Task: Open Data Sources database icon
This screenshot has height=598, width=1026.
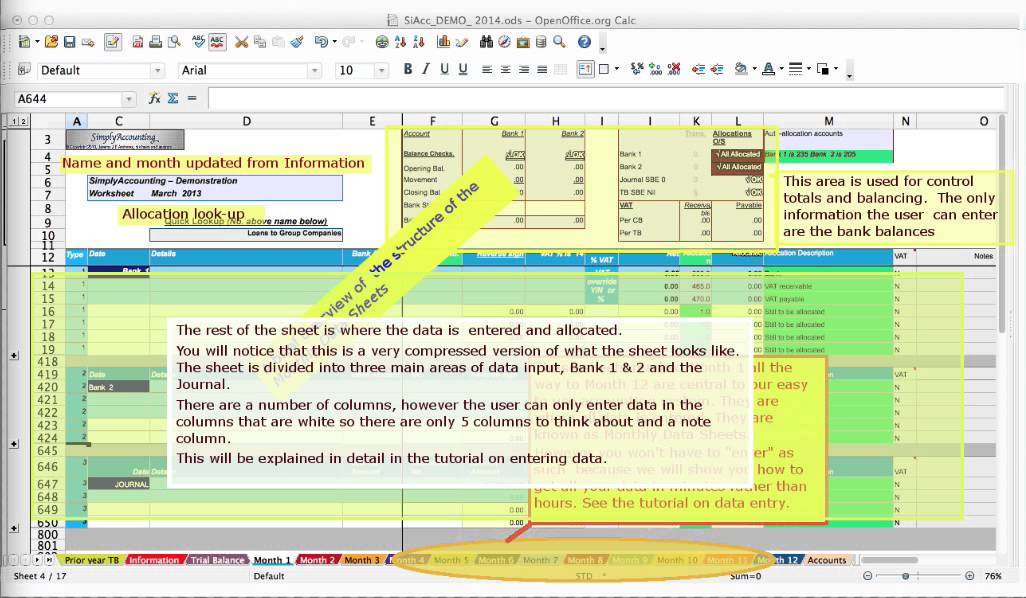Action: 541,43
